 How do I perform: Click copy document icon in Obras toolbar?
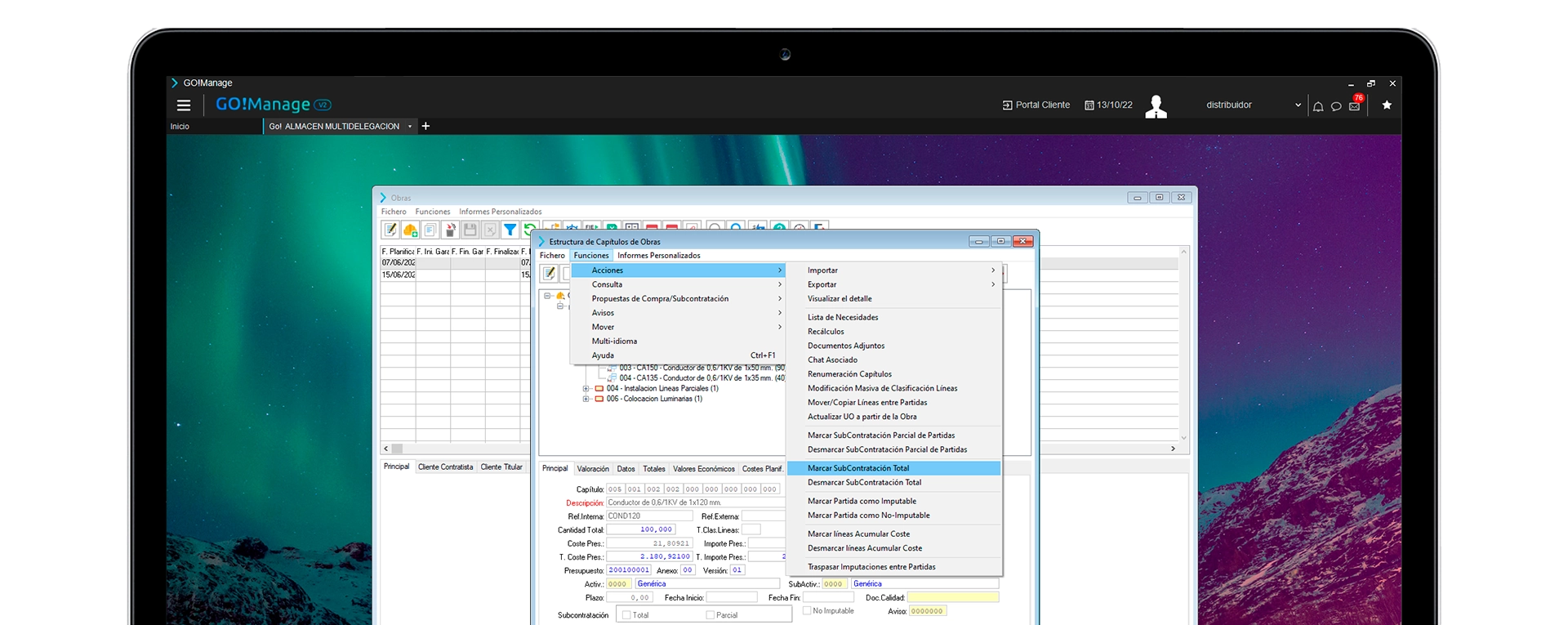pyautogui.click(x=430, y=230)
